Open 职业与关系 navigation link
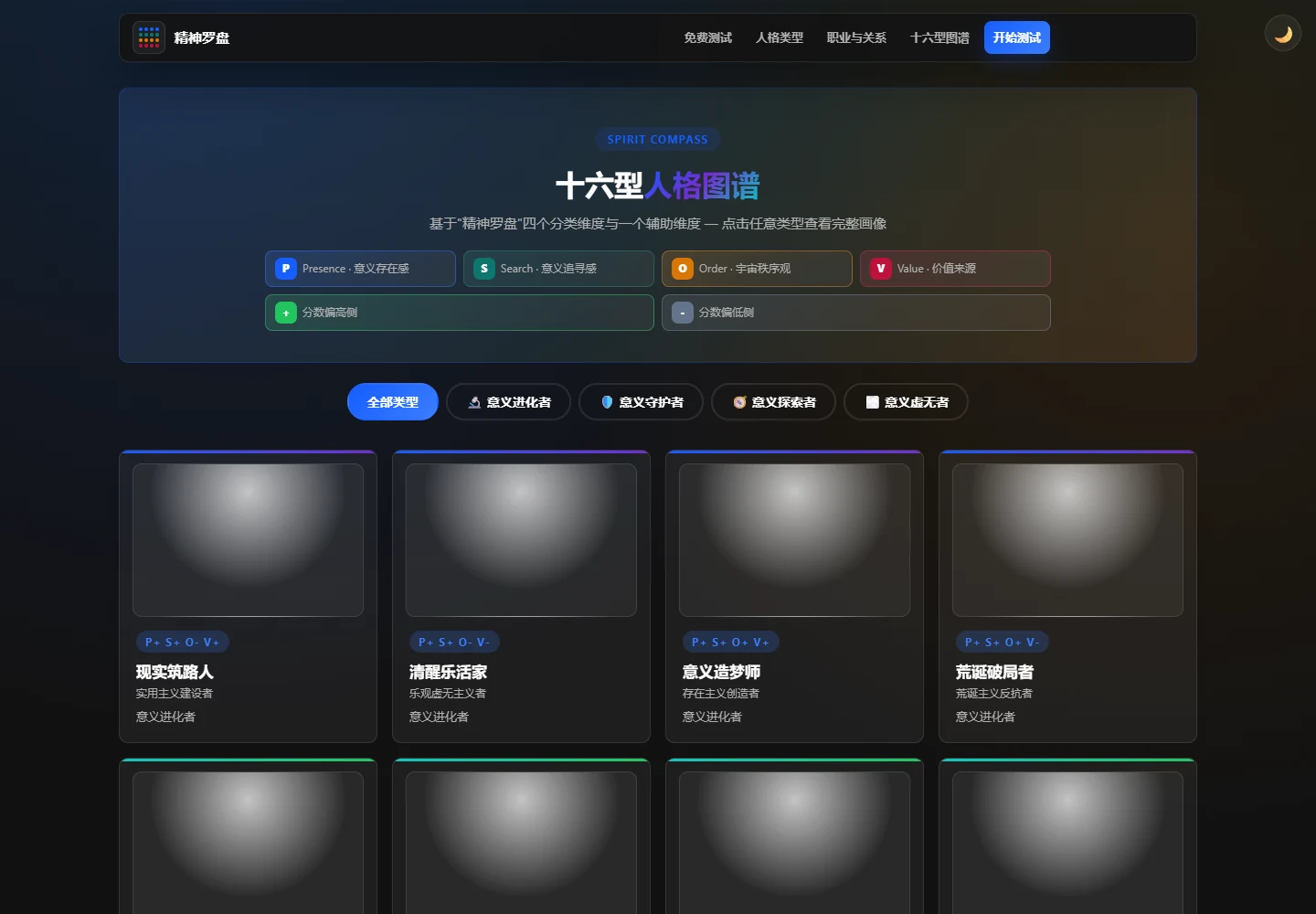Image resolution: width=1316 pixels, height=914 pixels. click(856, 37)
